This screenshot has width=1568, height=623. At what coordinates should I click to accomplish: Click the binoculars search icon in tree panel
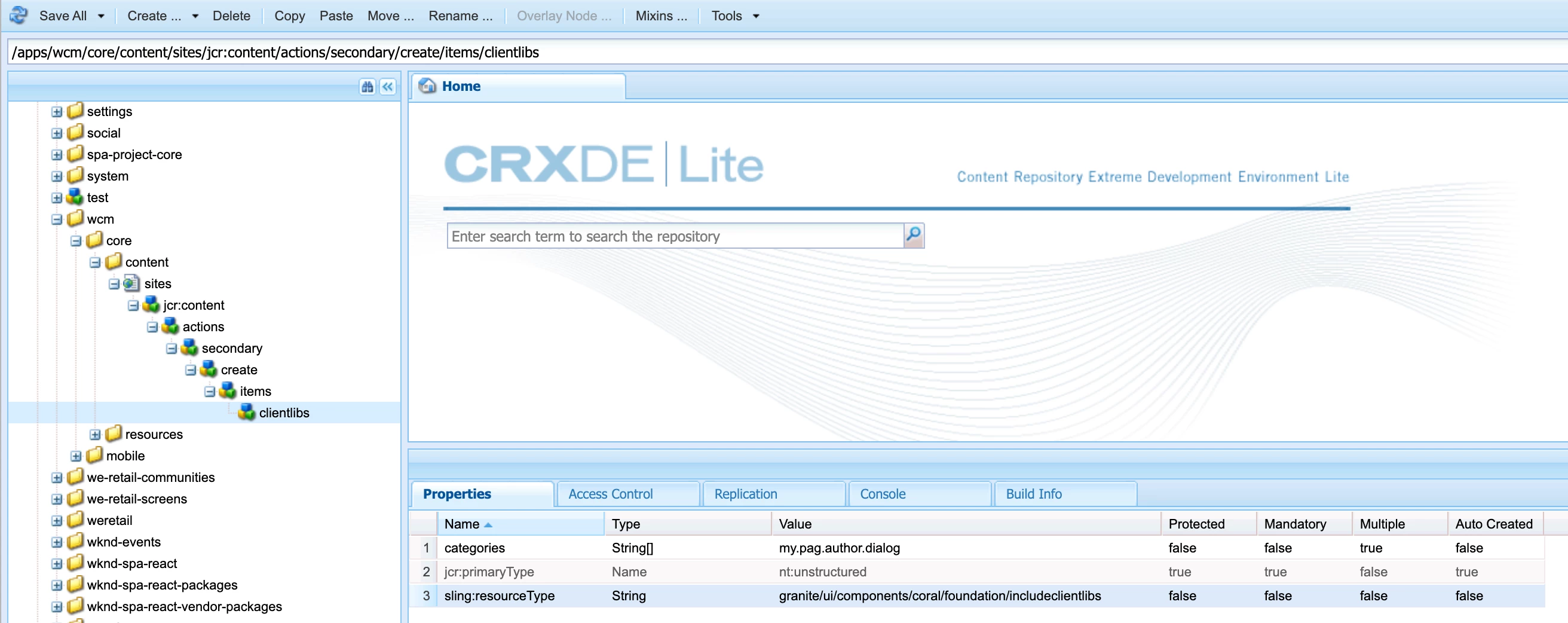click(x=367, y=87)
